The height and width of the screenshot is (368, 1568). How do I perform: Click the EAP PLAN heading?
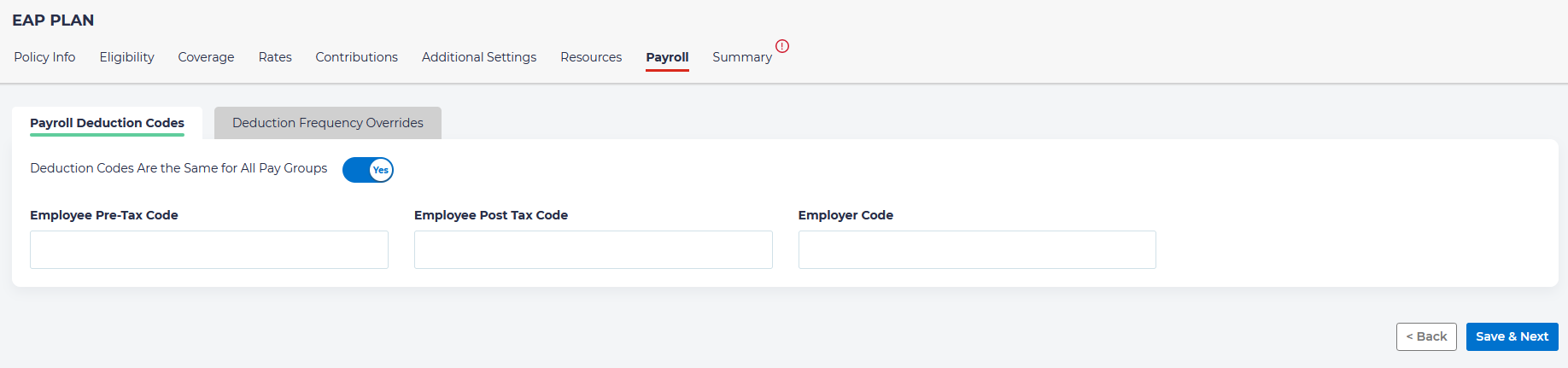[53, 20]
